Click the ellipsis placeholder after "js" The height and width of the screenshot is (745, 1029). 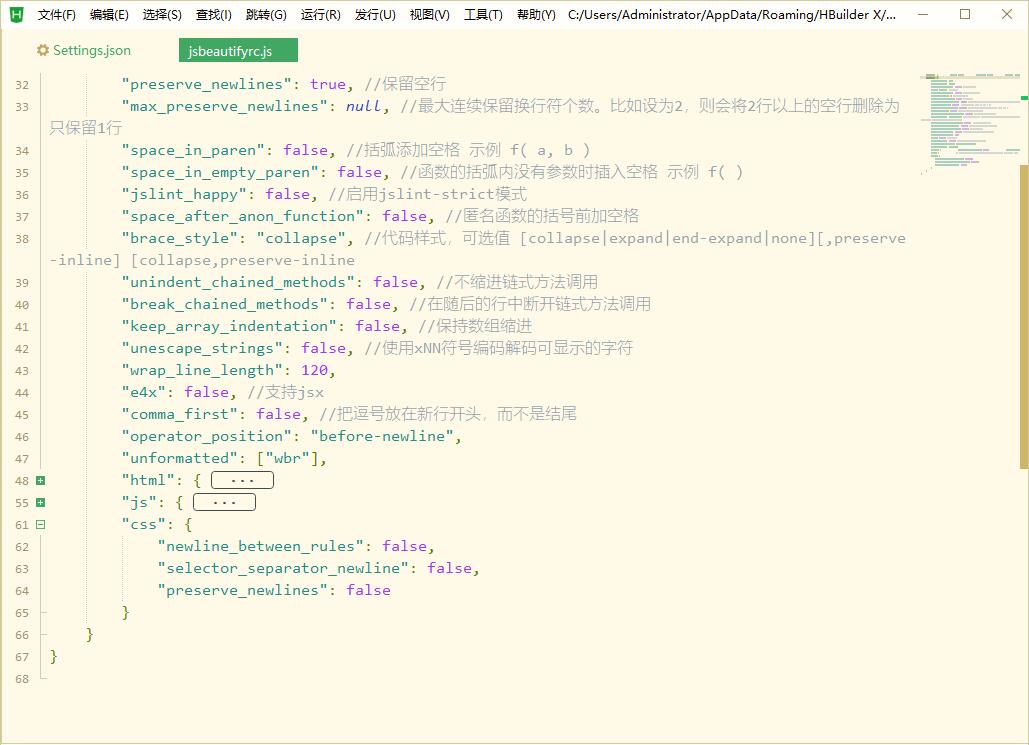(x=224, y=503)
